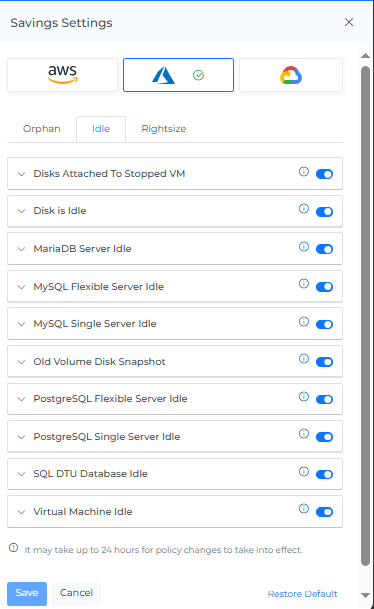Open info icon for MariaDB Server Idle
Viewport: 374px width, 609px height.
(304, 246)
